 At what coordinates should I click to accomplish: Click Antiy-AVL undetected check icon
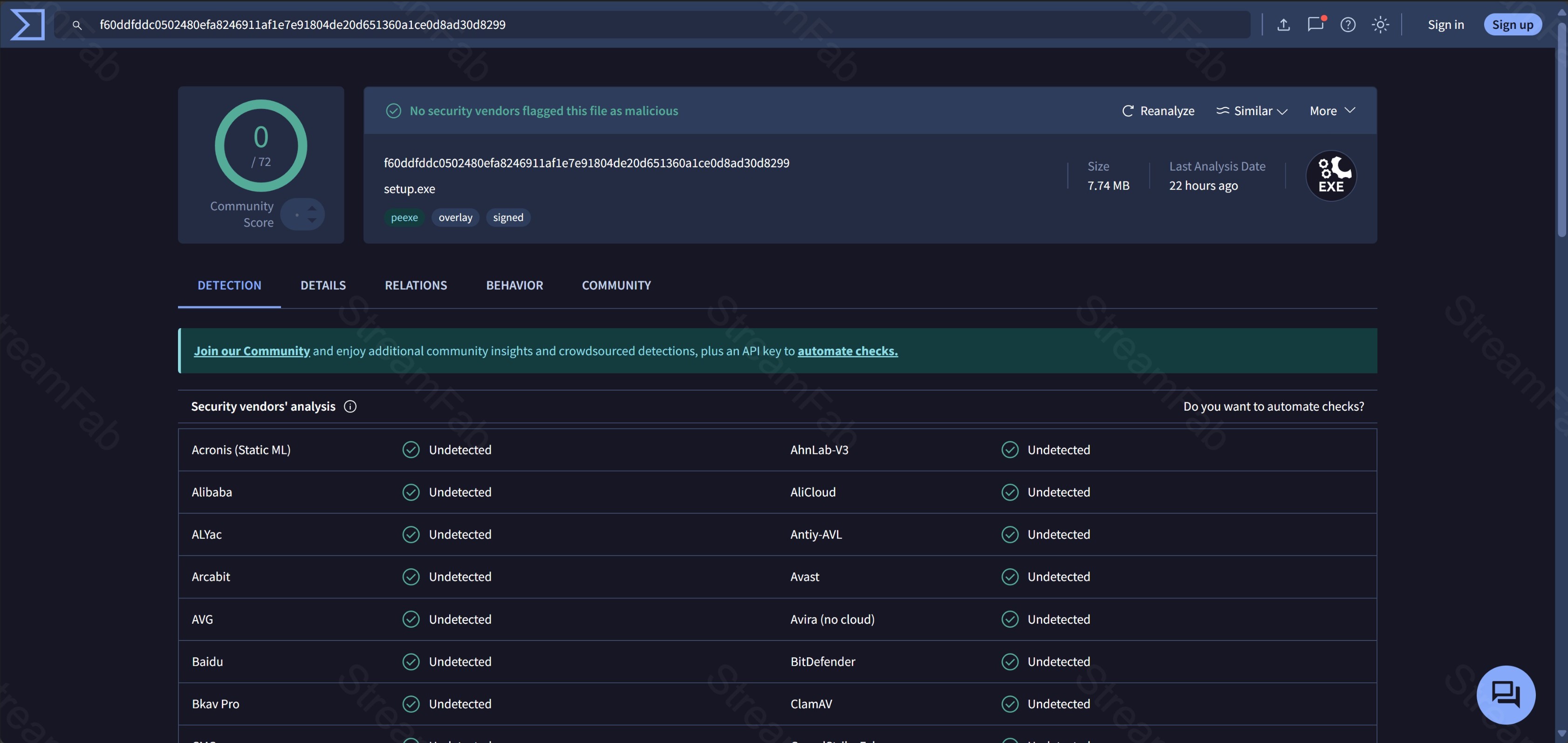(x=1010, y=535)
